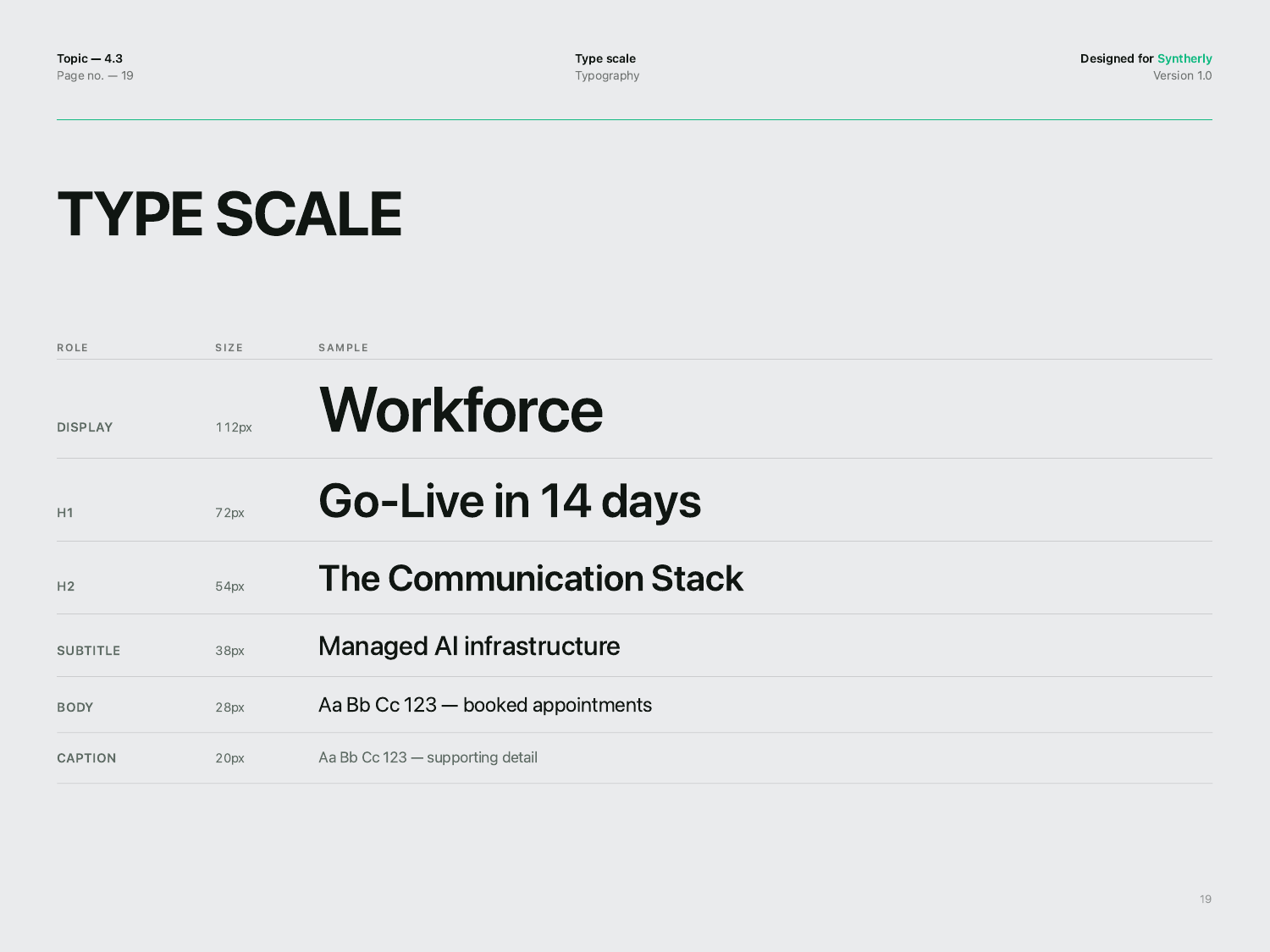Click the H1 role label

(65, 513)
